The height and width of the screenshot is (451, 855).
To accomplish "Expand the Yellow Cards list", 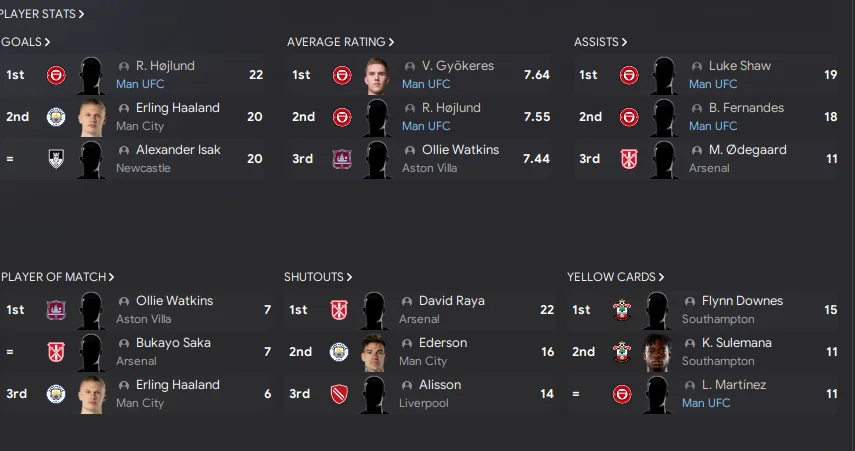I will (615, 277).
